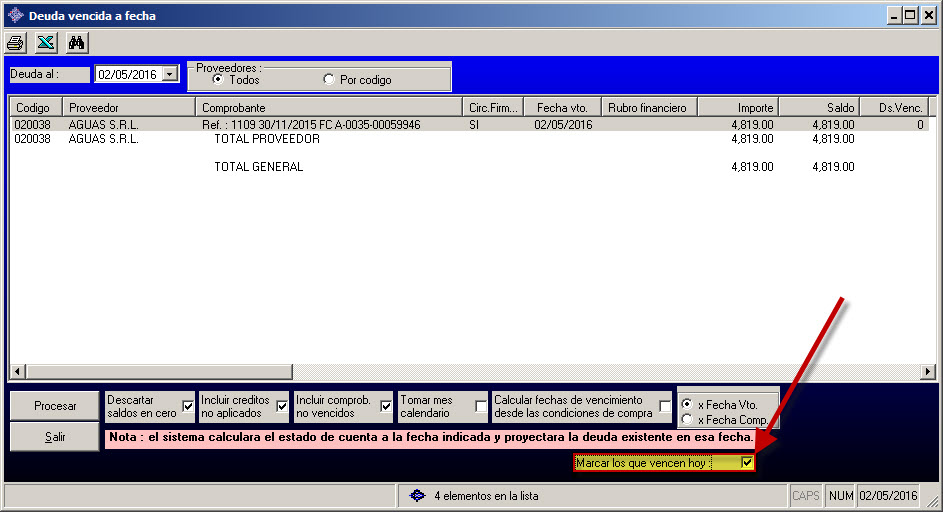Open search with the binoculars icon
The height and width of the screenshot is (512, 943).
pyautogui.click(x=76, y=42)
